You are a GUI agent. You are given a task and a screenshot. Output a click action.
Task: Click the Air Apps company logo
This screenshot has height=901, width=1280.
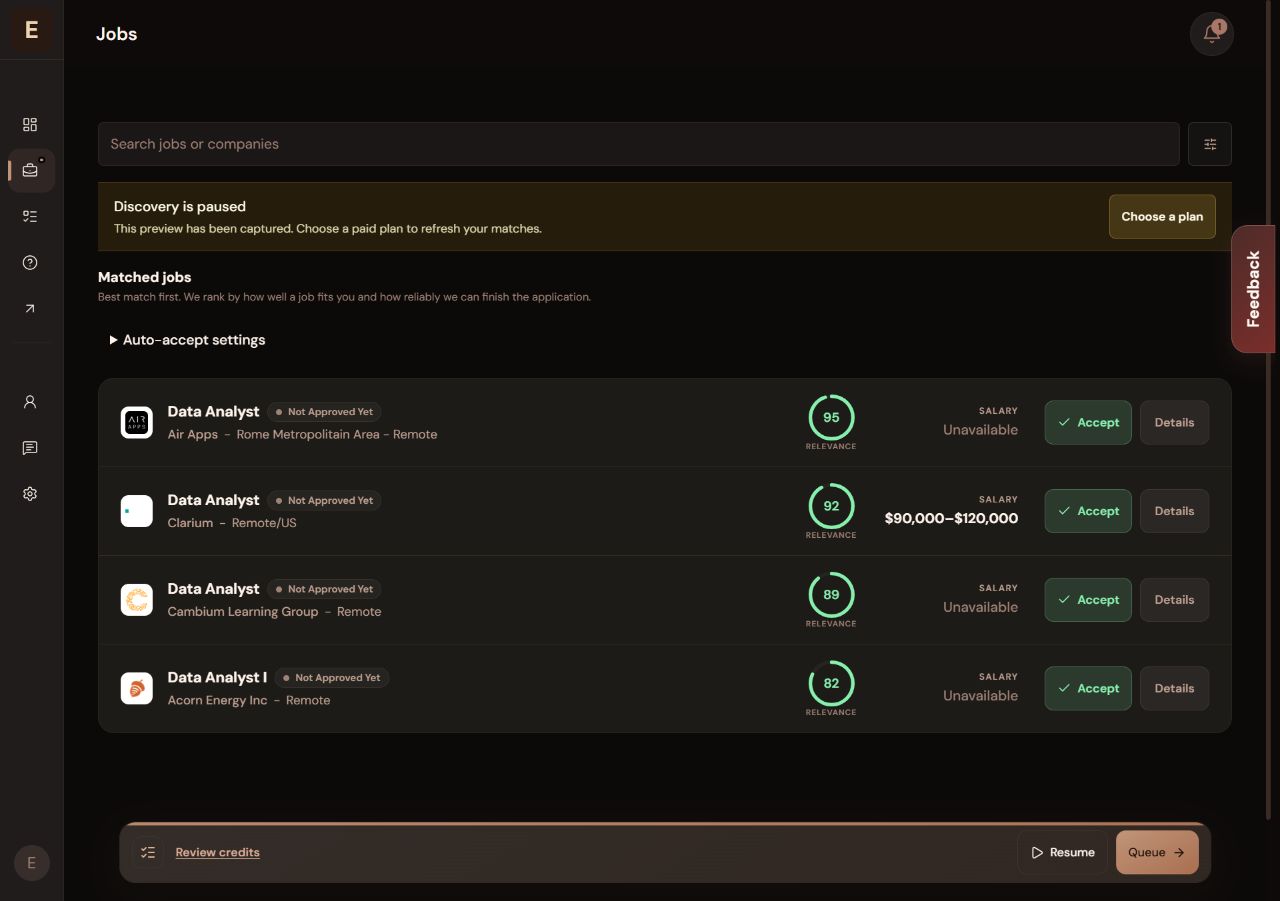point(137,423)
